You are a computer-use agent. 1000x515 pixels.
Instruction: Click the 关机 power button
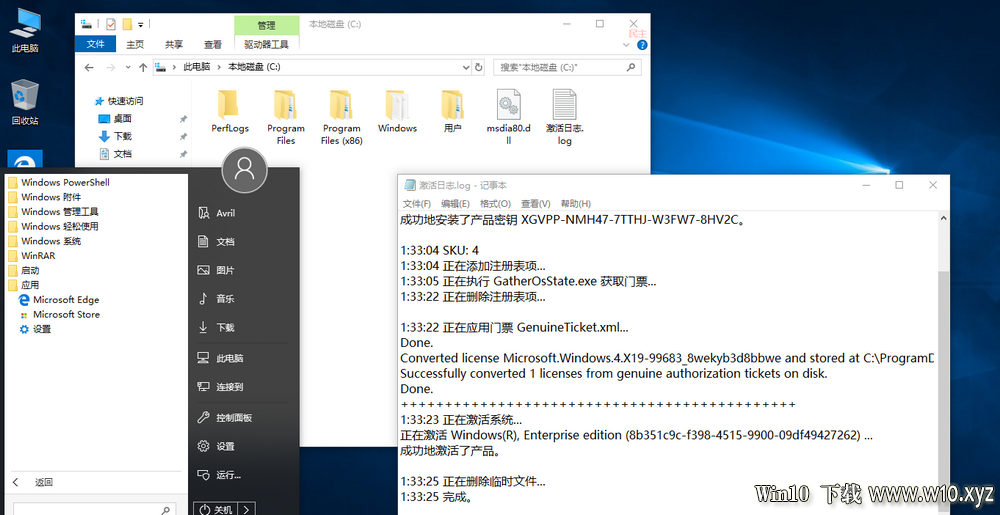tap(215, 509)
